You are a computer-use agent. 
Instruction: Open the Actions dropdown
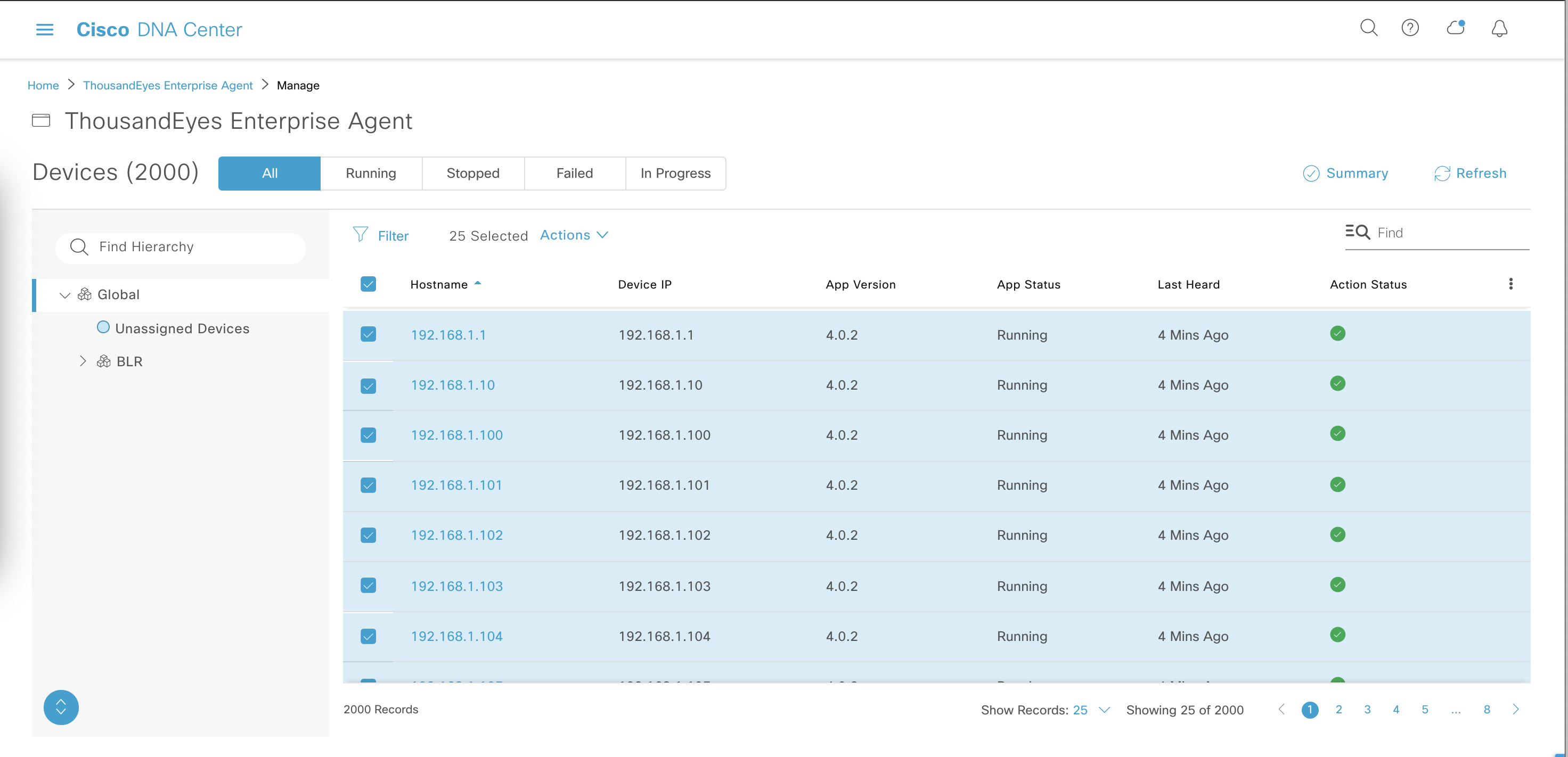[574, 235]
